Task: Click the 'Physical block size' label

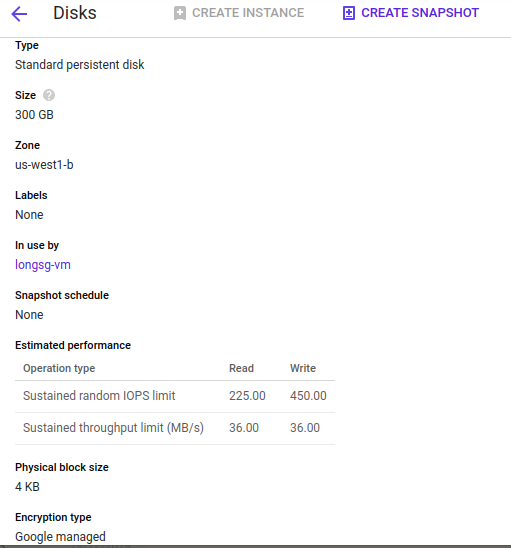Action: pyautogui.click(x=62, y=467)
